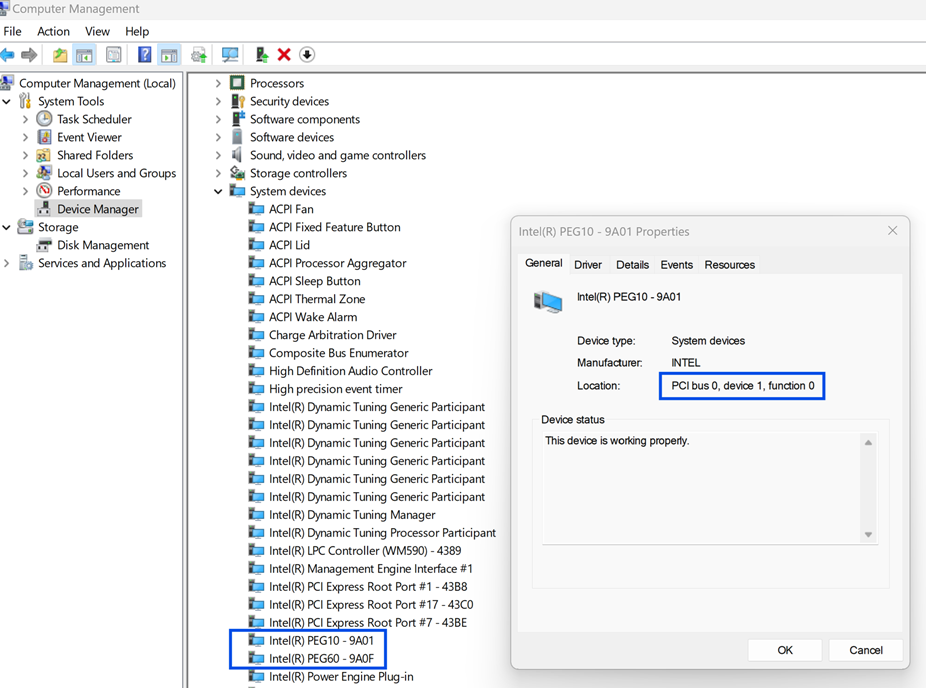926x688 pixels.
Task: Click Cancel in the Properties dialog
Action: point(865,650)
